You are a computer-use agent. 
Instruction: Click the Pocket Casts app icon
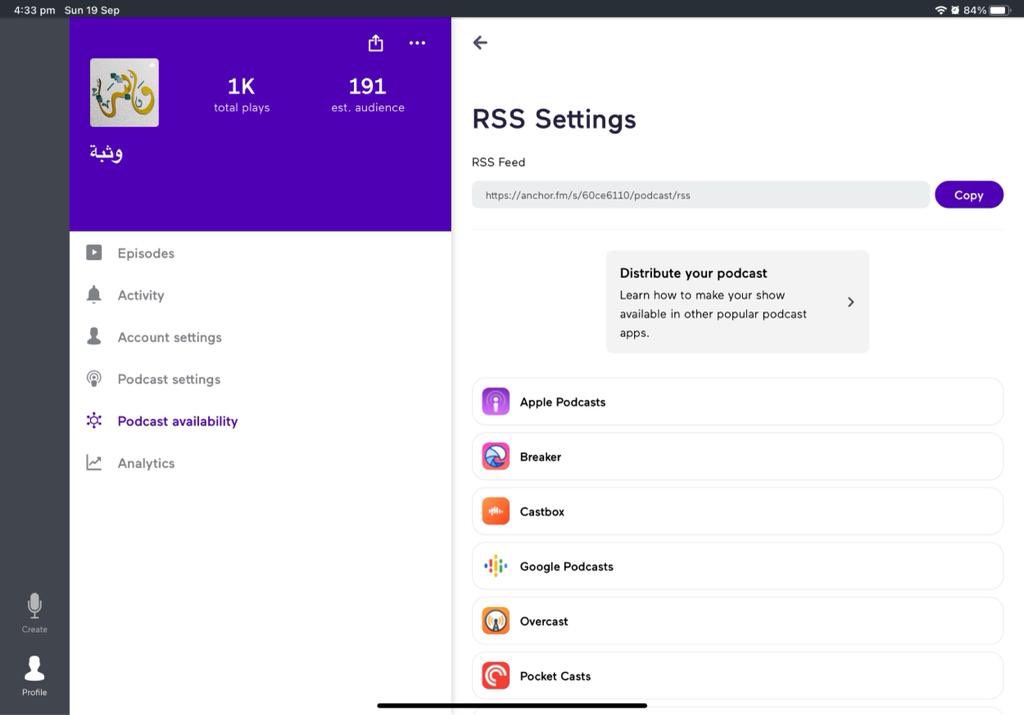pos(496,676)
